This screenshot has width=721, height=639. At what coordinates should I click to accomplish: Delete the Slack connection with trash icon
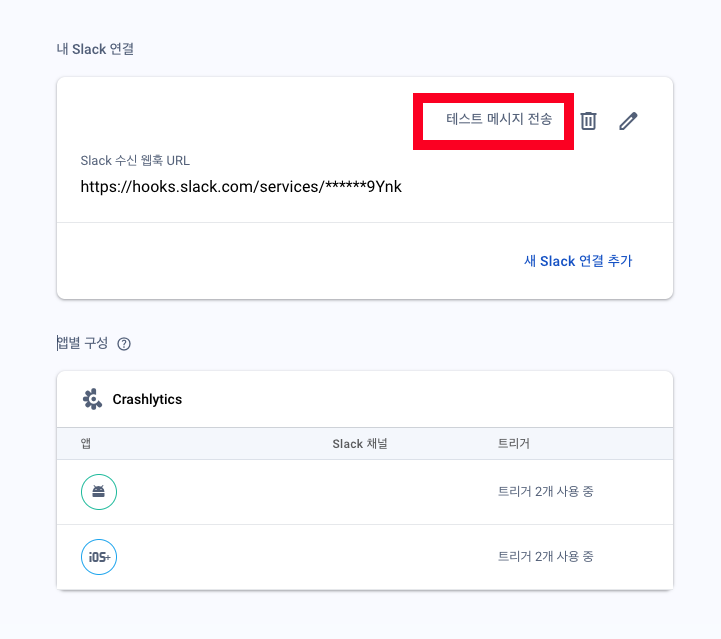tap(588, 121)
